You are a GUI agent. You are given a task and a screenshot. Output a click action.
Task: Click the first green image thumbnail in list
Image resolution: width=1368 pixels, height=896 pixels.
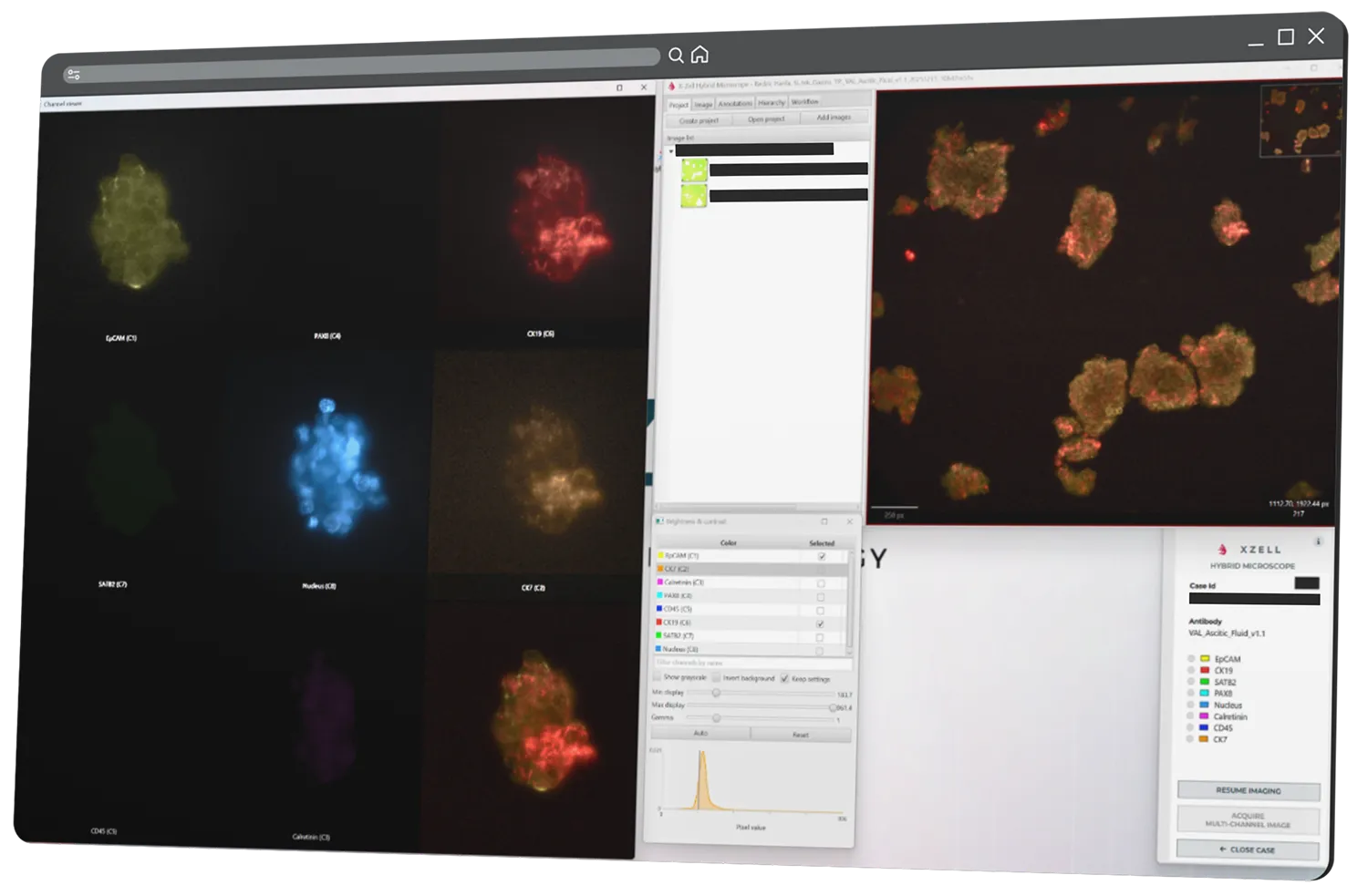tap(694, 170)
